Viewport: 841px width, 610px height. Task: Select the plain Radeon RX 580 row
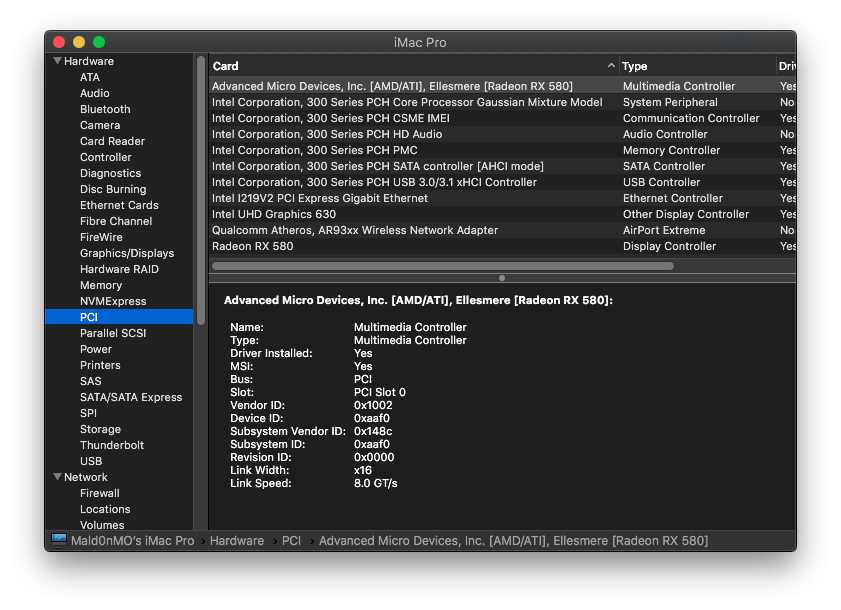[x=502, y=246]
